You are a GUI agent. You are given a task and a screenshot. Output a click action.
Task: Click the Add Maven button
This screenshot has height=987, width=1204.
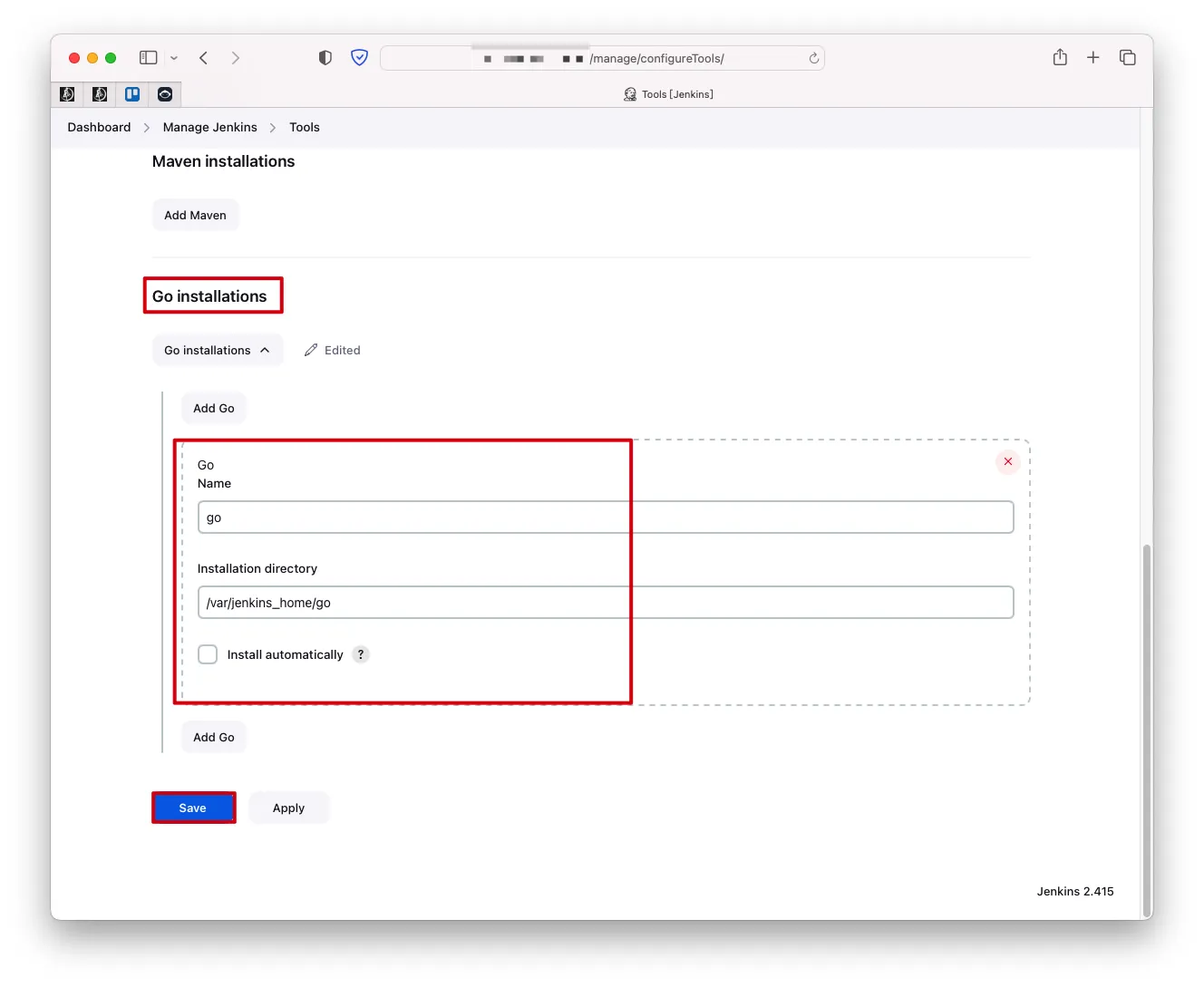195,216
